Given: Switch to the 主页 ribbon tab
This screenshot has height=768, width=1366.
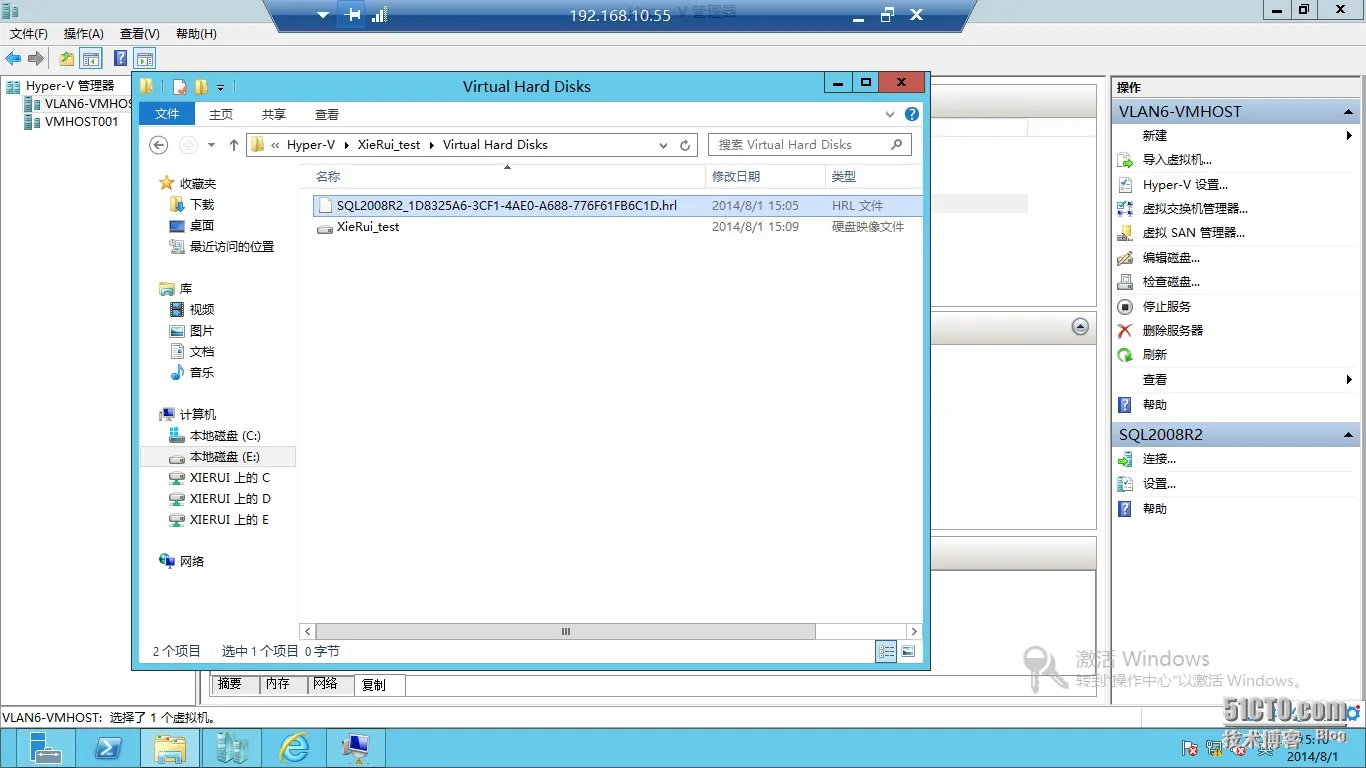Looking at the screenshot, I should pyautogui.click(x=221, y=114).
